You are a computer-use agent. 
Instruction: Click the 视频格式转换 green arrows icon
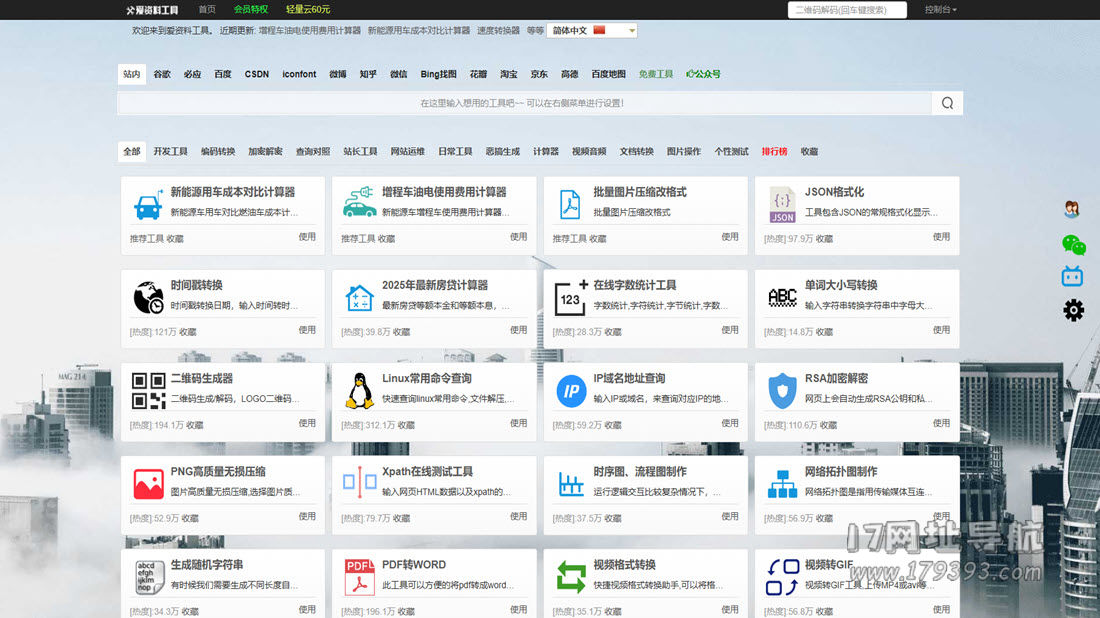click(571, 577)
